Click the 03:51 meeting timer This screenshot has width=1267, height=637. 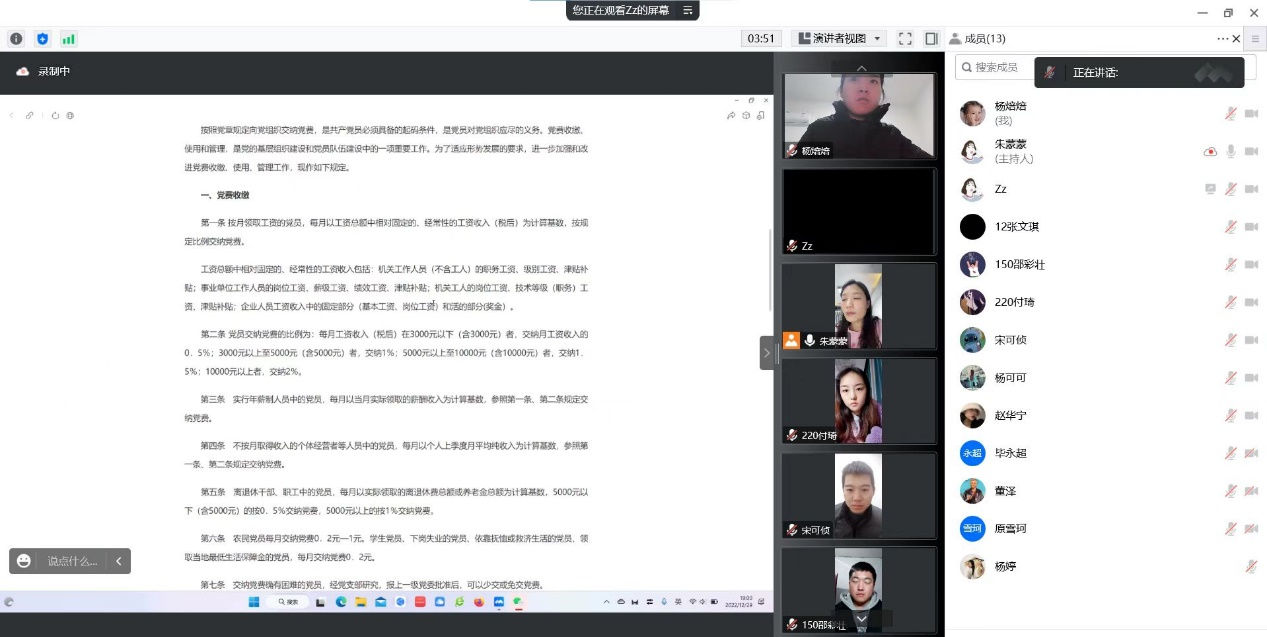pyautogui.click(x=760, y=39)
